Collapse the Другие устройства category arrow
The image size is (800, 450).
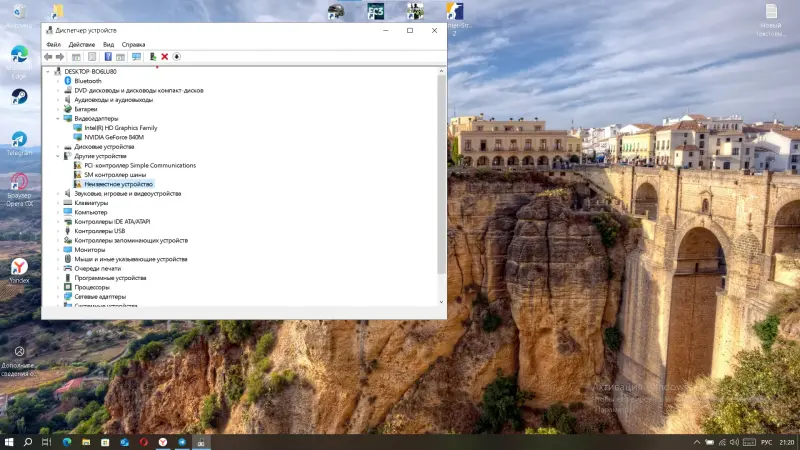point(58,156)
